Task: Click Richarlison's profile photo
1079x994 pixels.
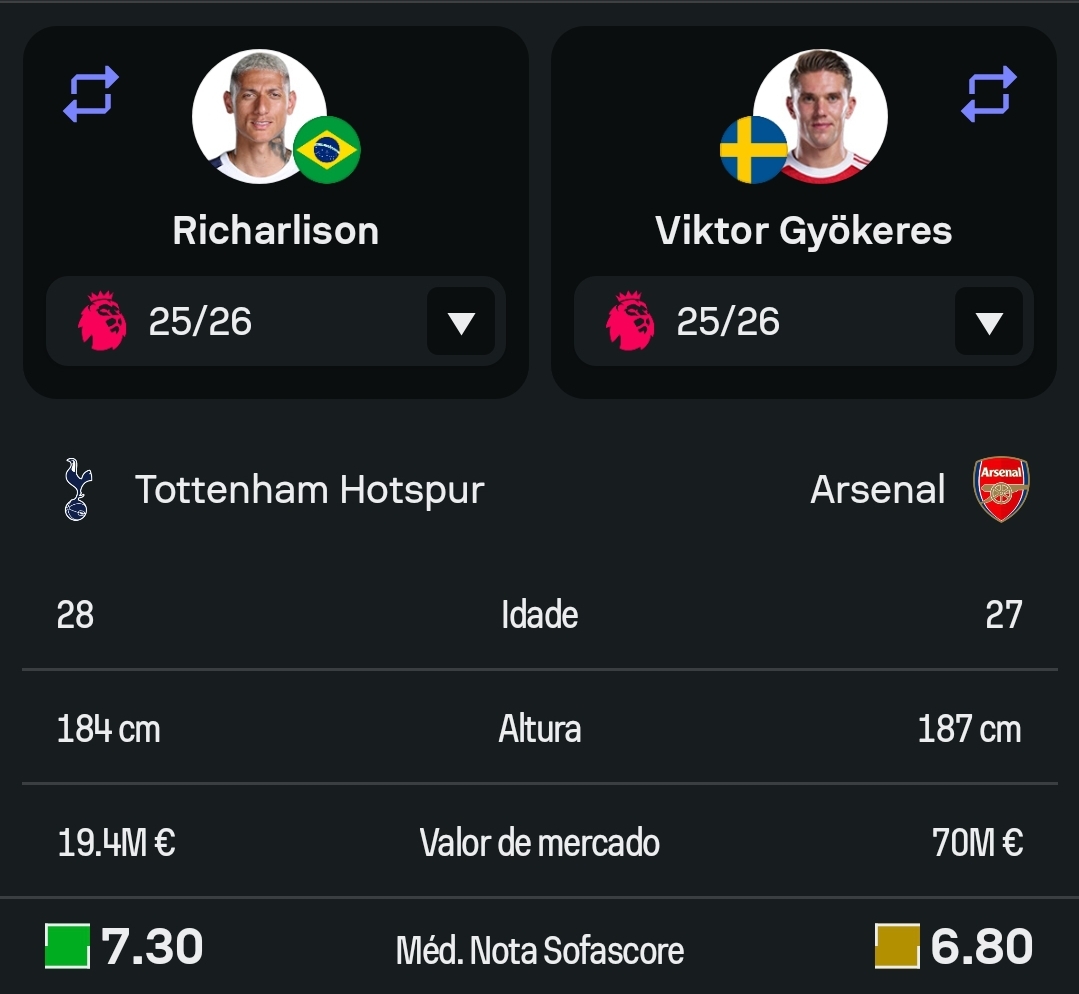Action: [259, 116]
